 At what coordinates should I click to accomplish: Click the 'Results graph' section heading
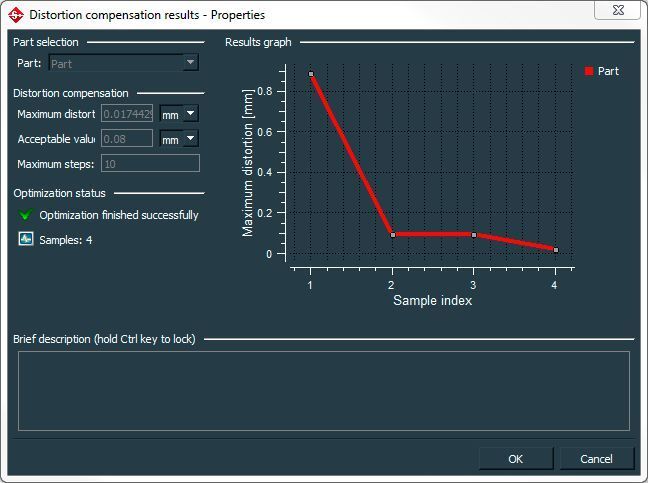258,42
